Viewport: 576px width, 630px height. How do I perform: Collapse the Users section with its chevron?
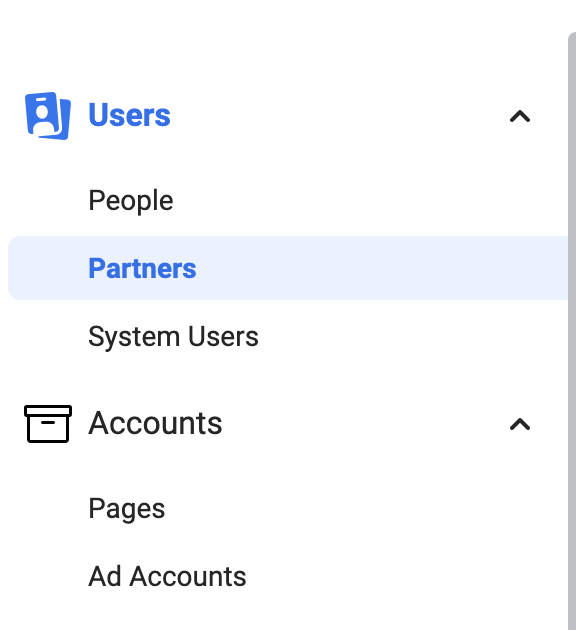[x=520, y=117]
